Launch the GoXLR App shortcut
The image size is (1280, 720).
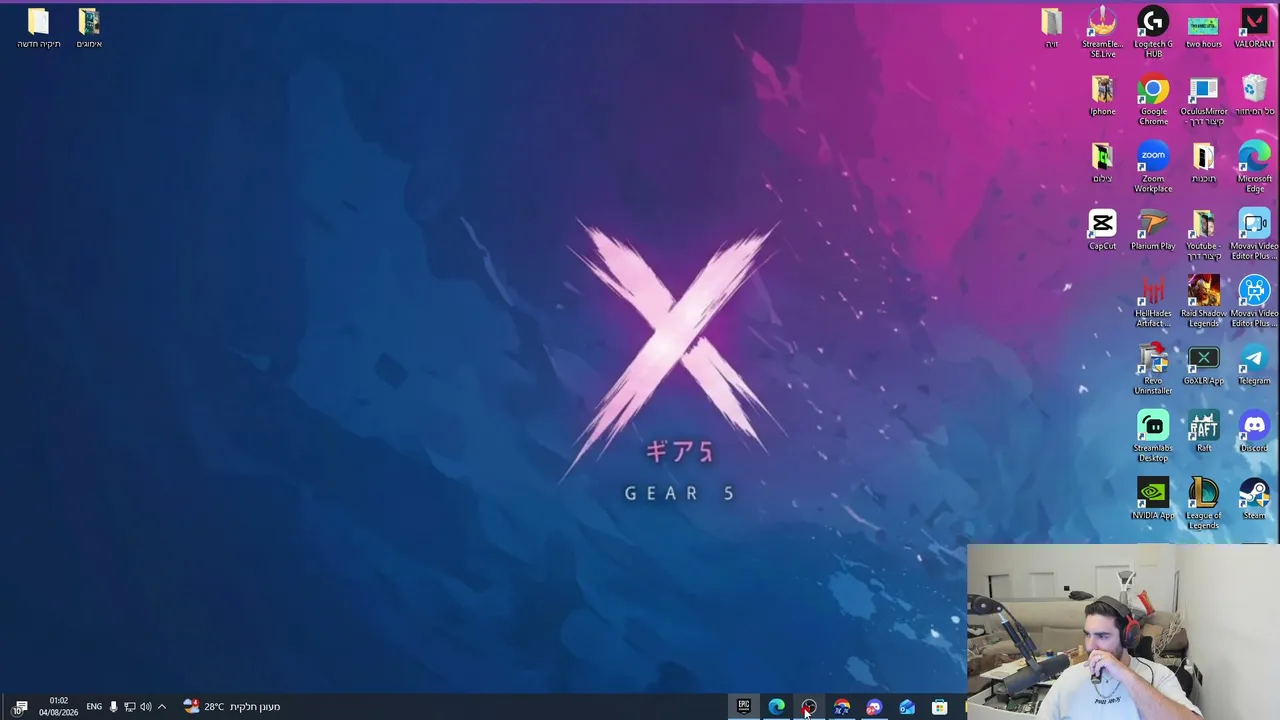(x=1203, y=365)
